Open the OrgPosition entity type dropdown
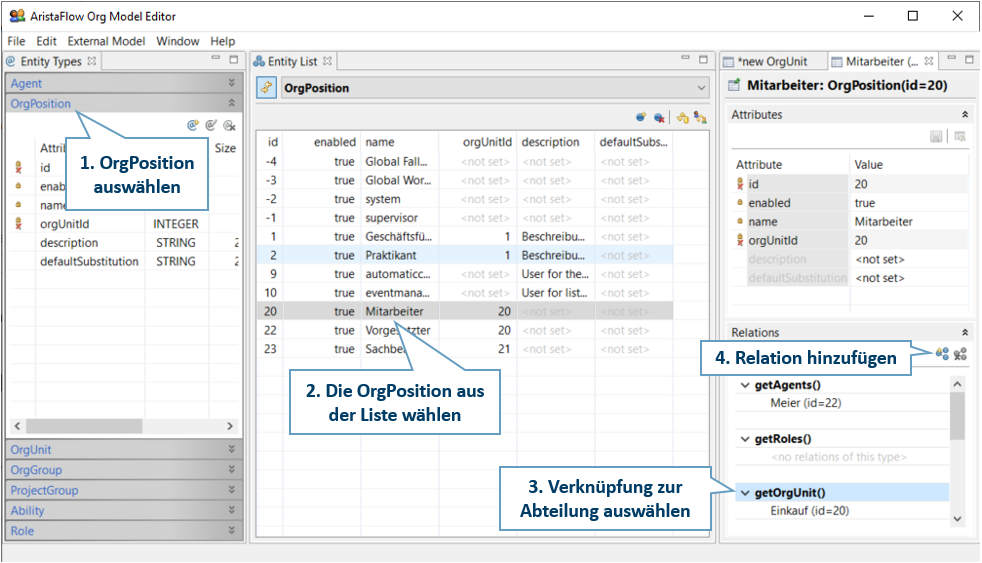This screenshot has width=982, height=563. point(701,88)
